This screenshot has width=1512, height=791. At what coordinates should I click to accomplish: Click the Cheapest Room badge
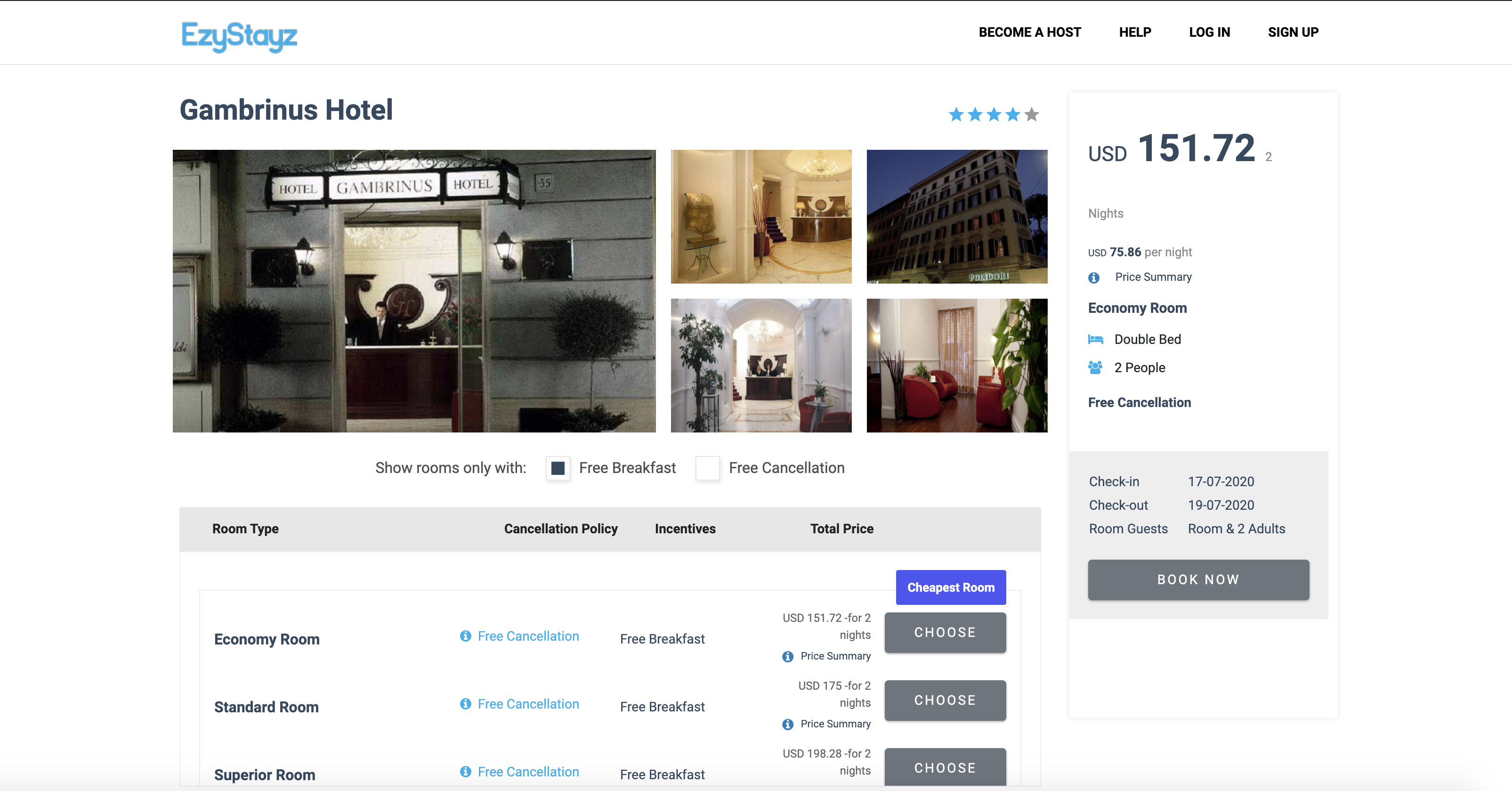pyautogui.click(x=950, y=587)
